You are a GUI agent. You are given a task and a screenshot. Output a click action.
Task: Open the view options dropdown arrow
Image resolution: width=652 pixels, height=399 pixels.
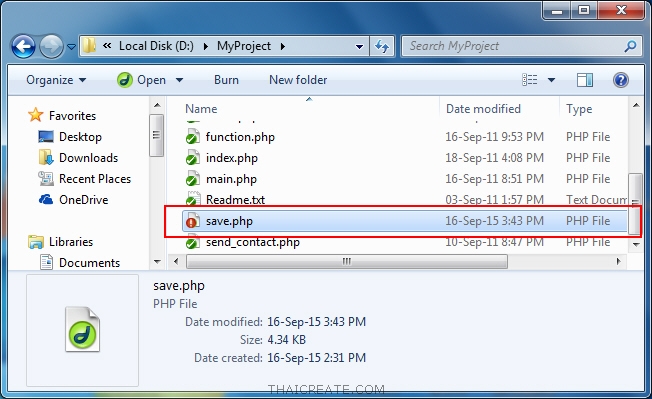551,80
